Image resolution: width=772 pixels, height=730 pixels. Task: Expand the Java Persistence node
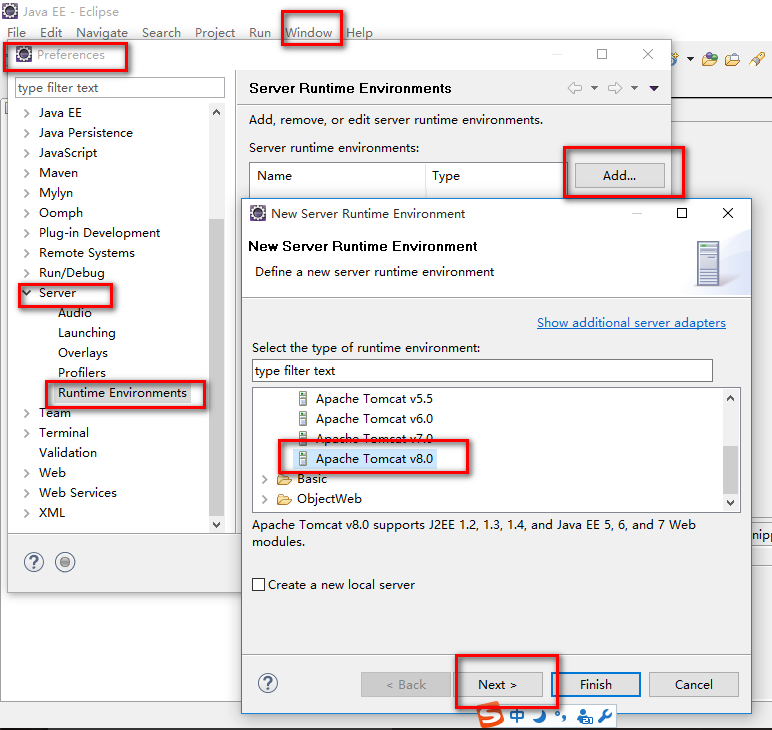point(27,133)
